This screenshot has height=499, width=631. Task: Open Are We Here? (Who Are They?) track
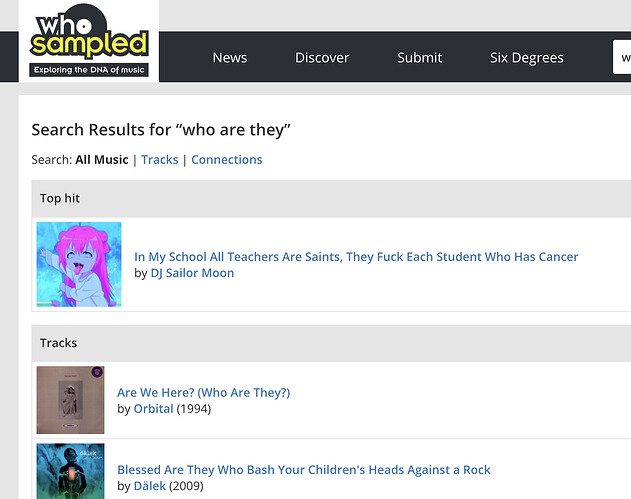(x=204, y=392)
